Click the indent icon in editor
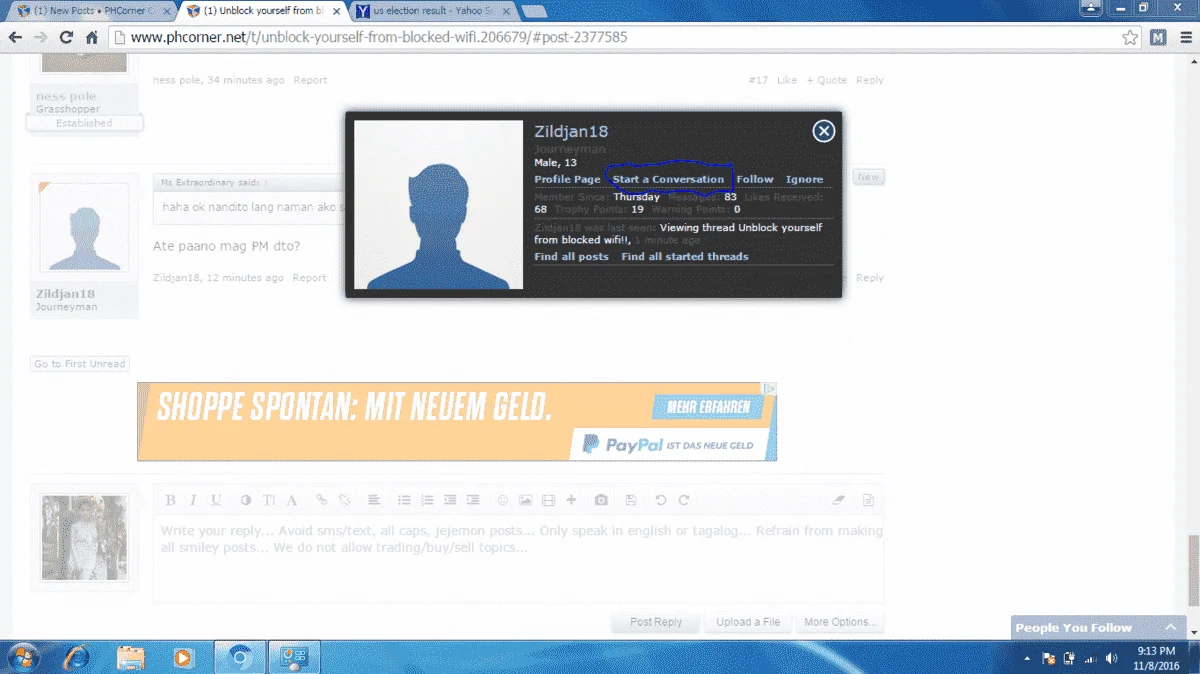The height and width of the screenshot is (674, 1200). pyautogui.click(x=473, y=500)
